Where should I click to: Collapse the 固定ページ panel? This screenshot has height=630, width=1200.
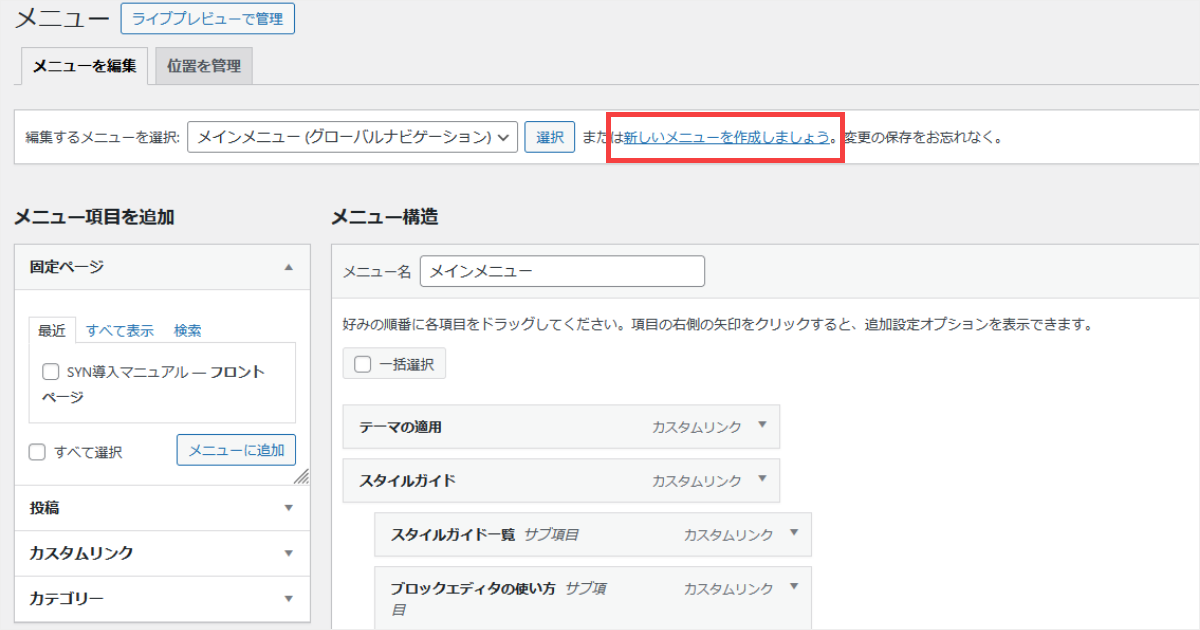290,267
